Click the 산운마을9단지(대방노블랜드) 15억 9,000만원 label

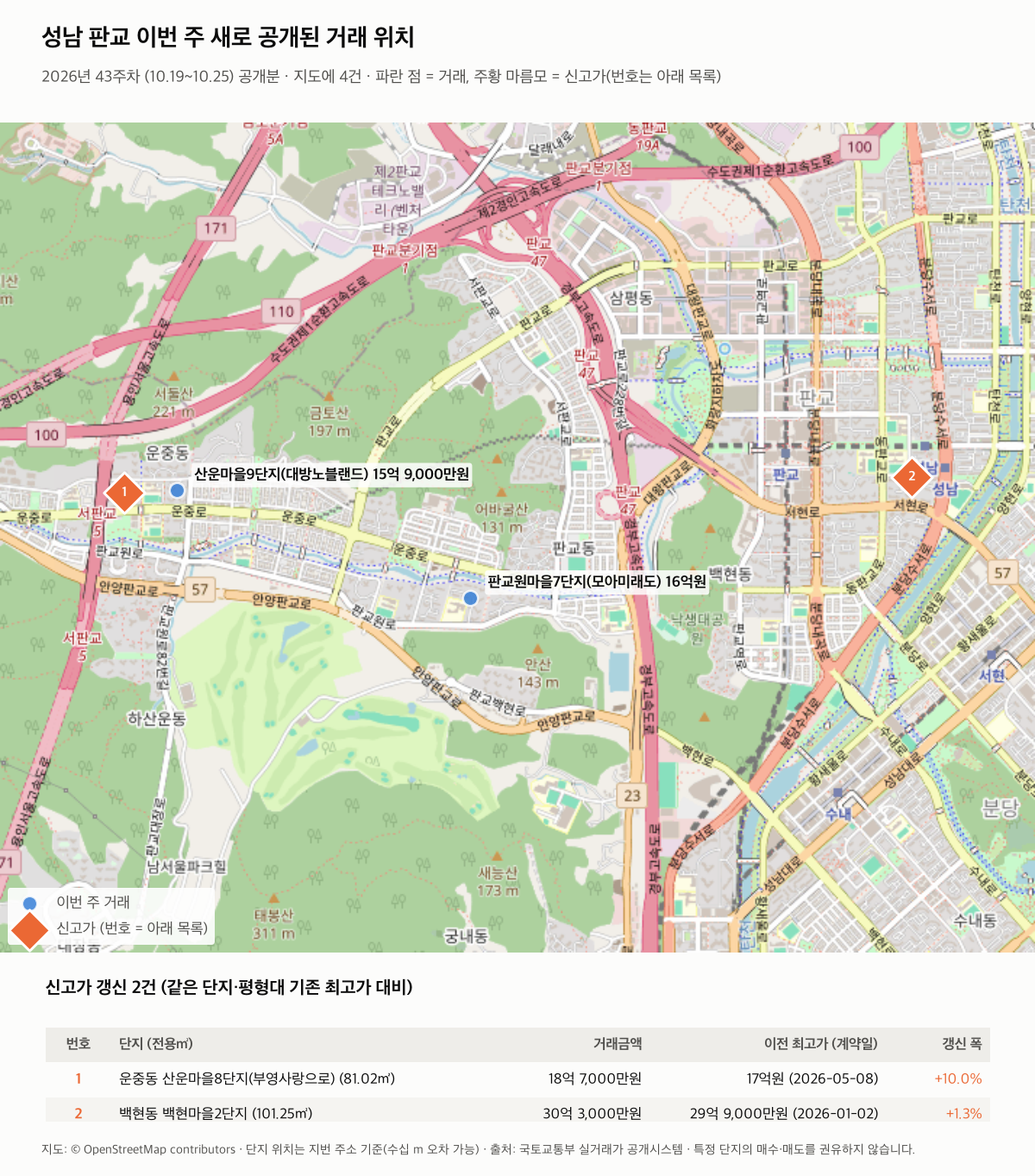click(332, 474)
